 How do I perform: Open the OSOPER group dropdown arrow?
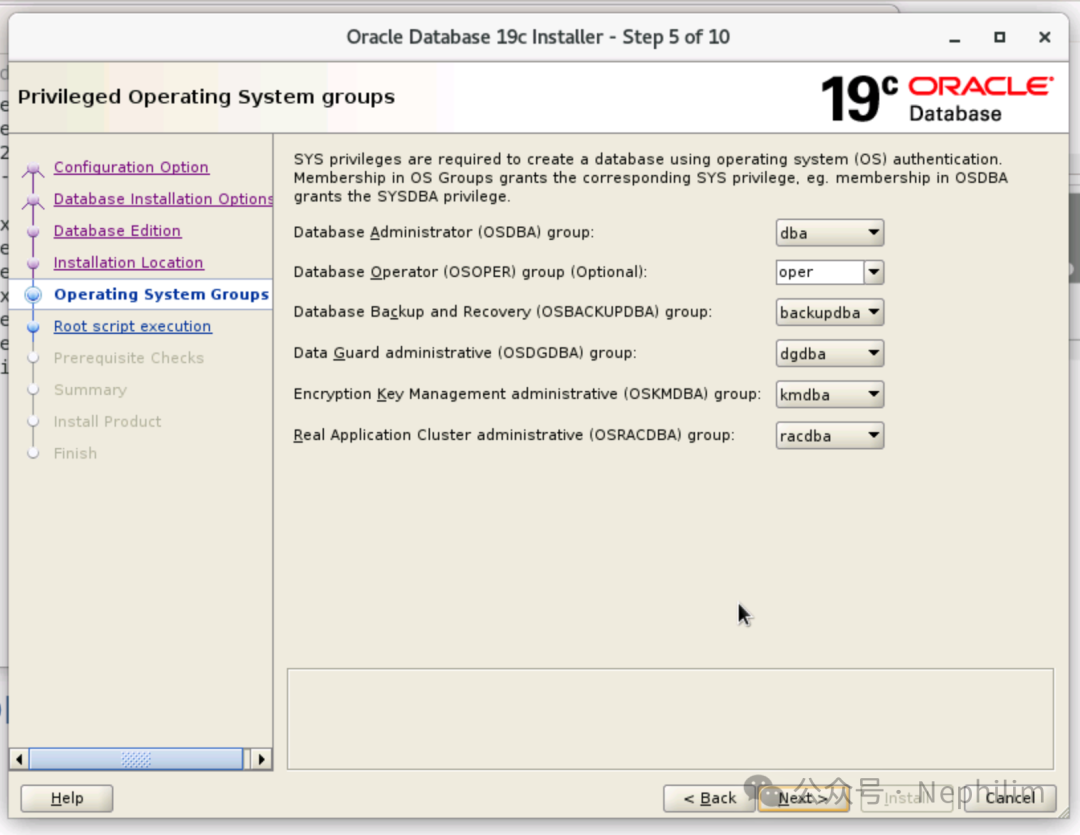pos(873,272)
